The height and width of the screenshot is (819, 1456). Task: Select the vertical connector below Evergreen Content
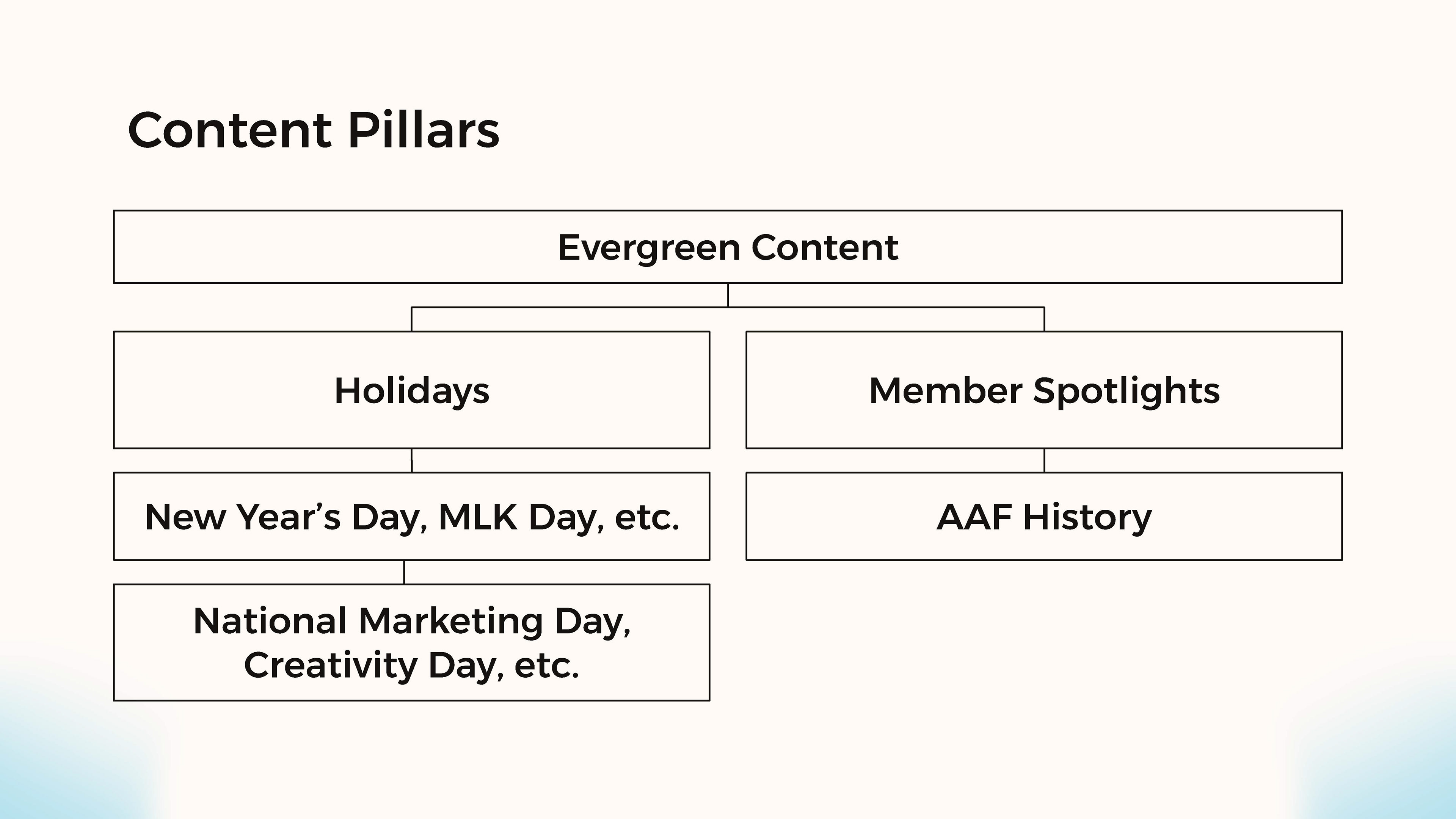(x=728, y=295)
